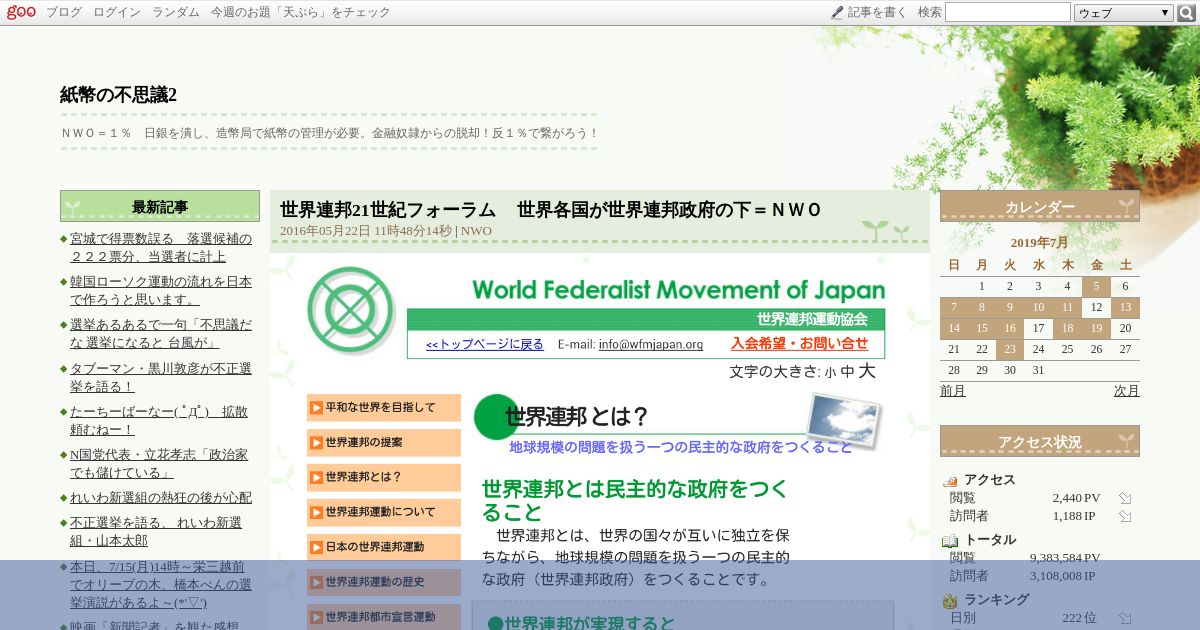Click the goo logo icon
Screen dimensions: 1200x630
pos(21,12)
